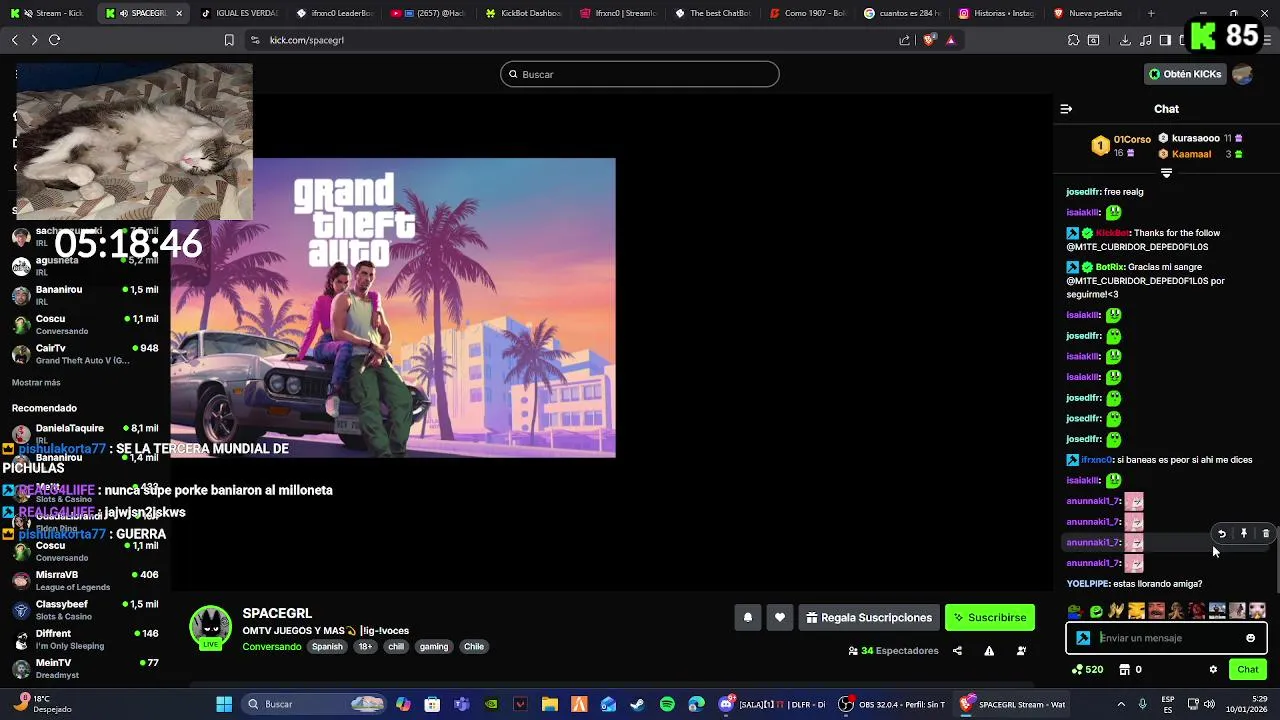The image size is (1280, 720).
Task: Open Windows Start menu
Action: point(224,704)
